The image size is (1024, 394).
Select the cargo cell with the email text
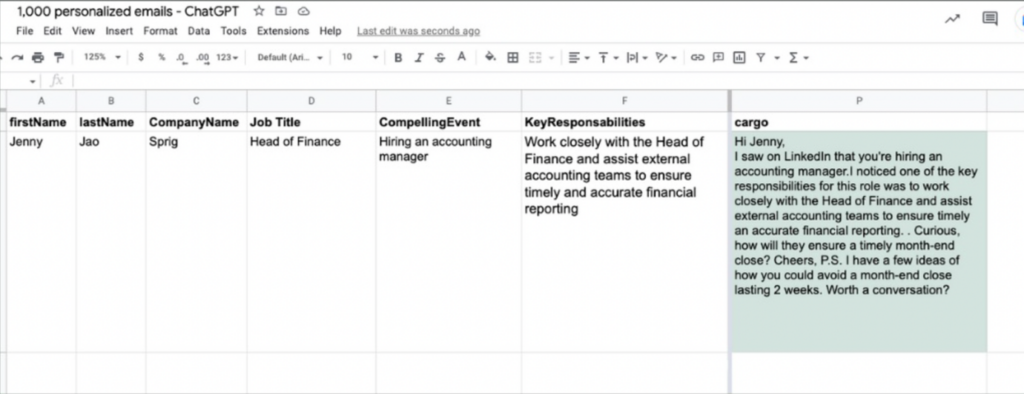pos(859,242)
